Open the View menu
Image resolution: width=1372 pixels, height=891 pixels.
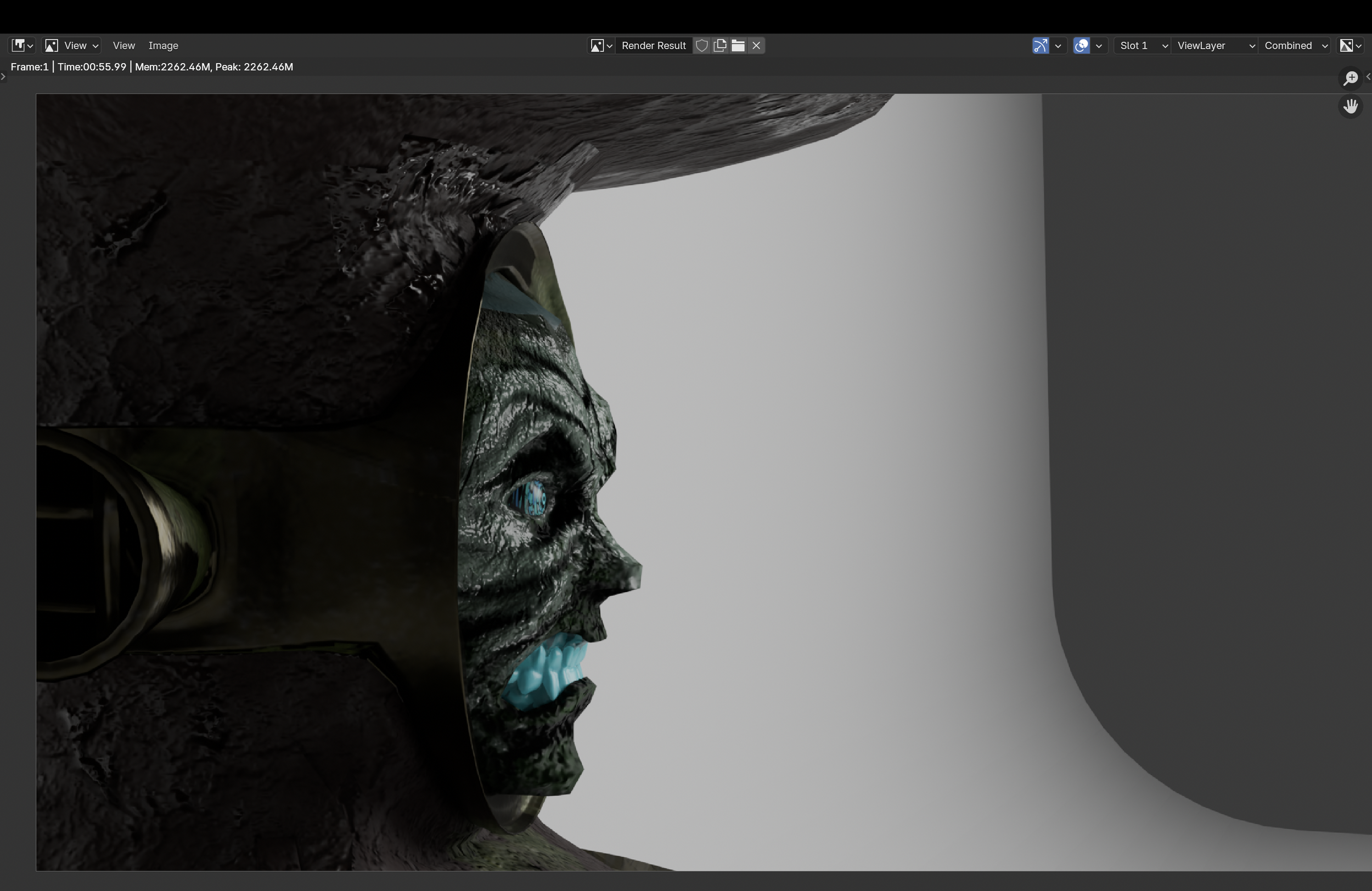pos(124,46)
